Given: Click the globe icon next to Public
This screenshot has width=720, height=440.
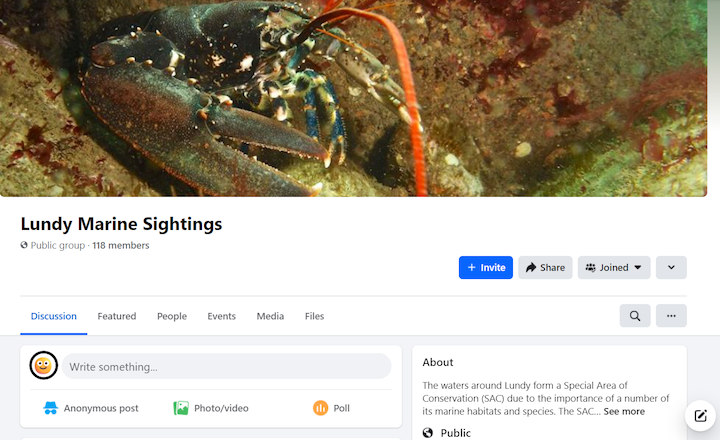Looking at the screenshot, I should [429, 433].
